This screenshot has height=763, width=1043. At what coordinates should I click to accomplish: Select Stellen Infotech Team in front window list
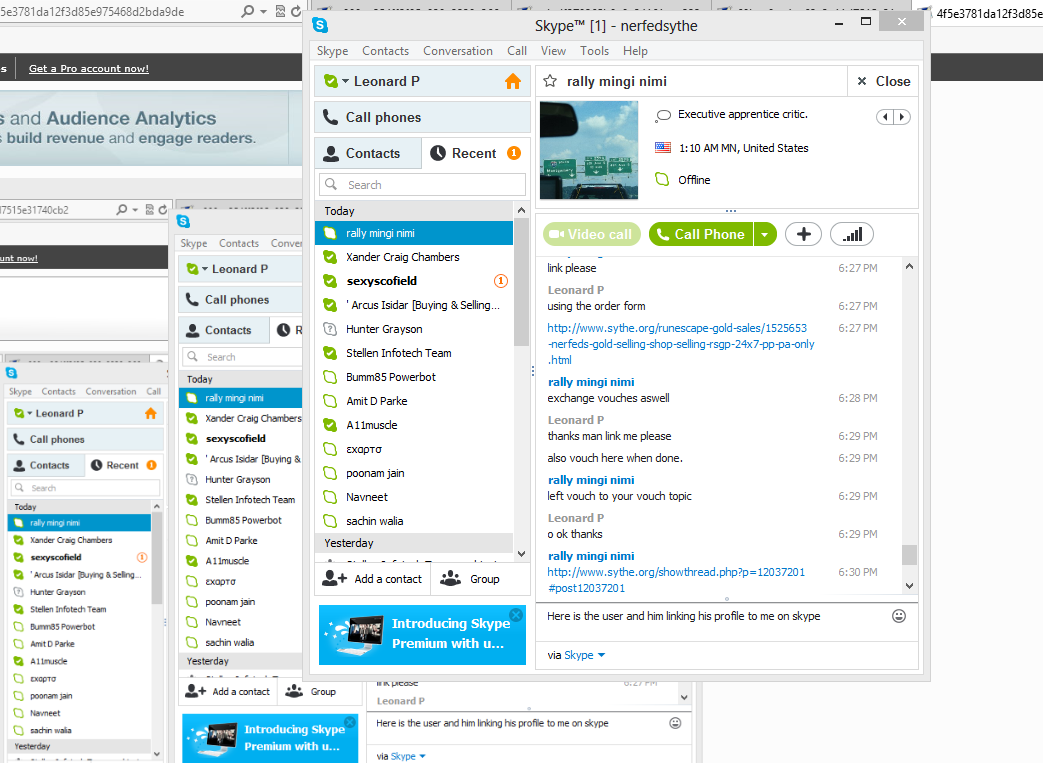[414, 353]
